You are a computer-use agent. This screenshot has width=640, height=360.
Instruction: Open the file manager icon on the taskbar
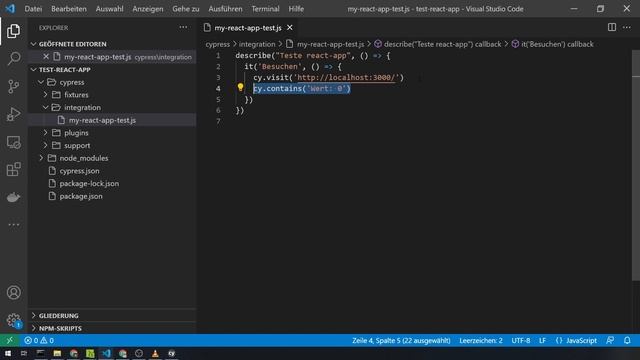pyautogui.click(x=57, y=353)
